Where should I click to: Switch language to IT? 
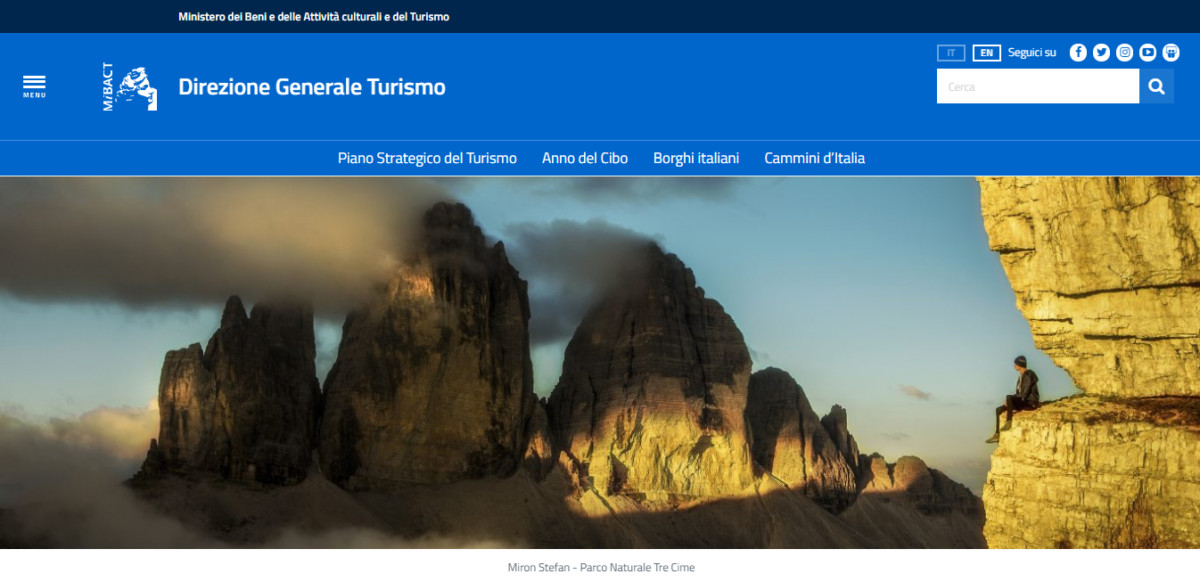pyautogui.click(x=950, y=53)
